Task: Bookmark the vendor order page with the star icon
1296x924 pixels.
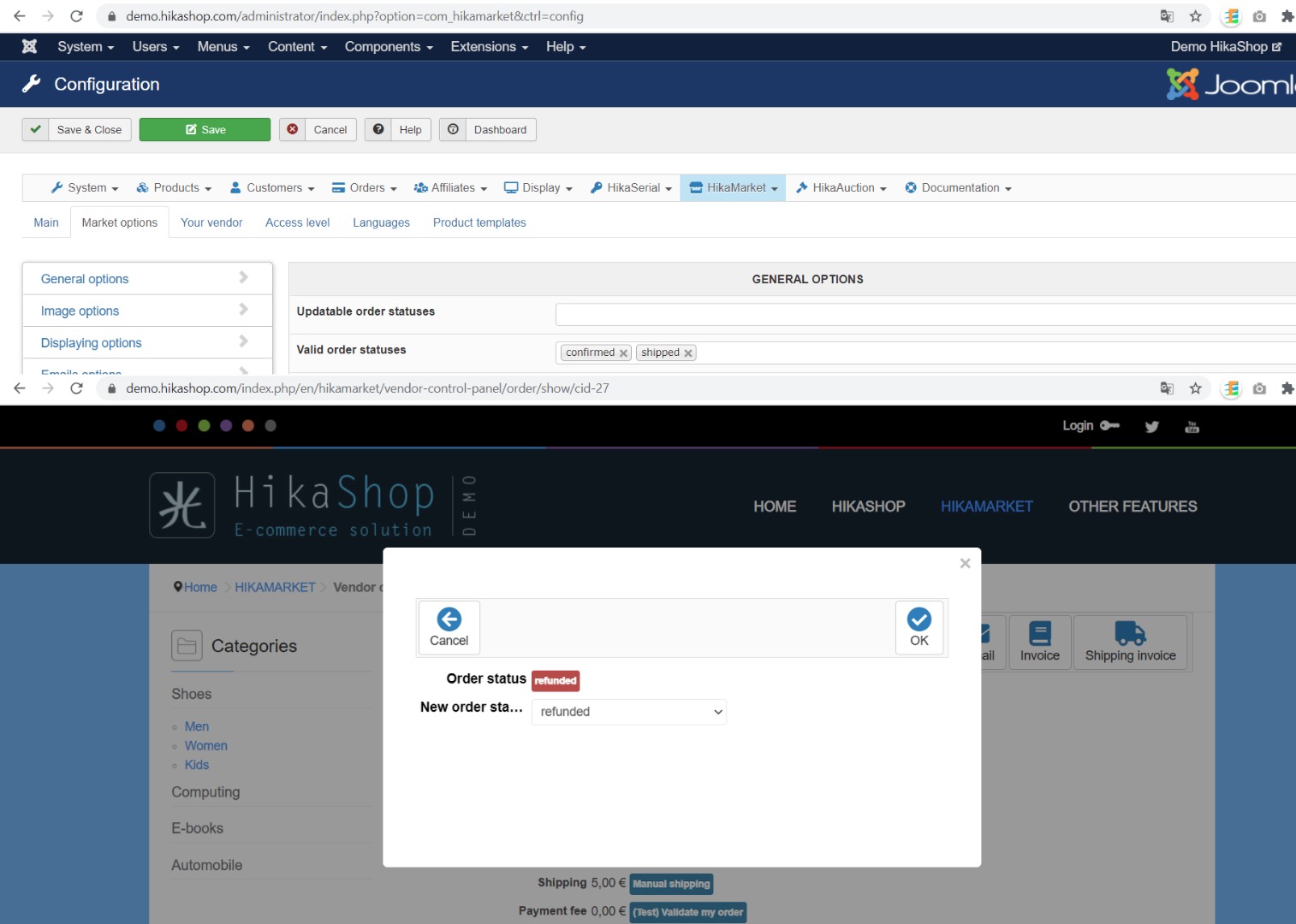Action: [1196, 388]
